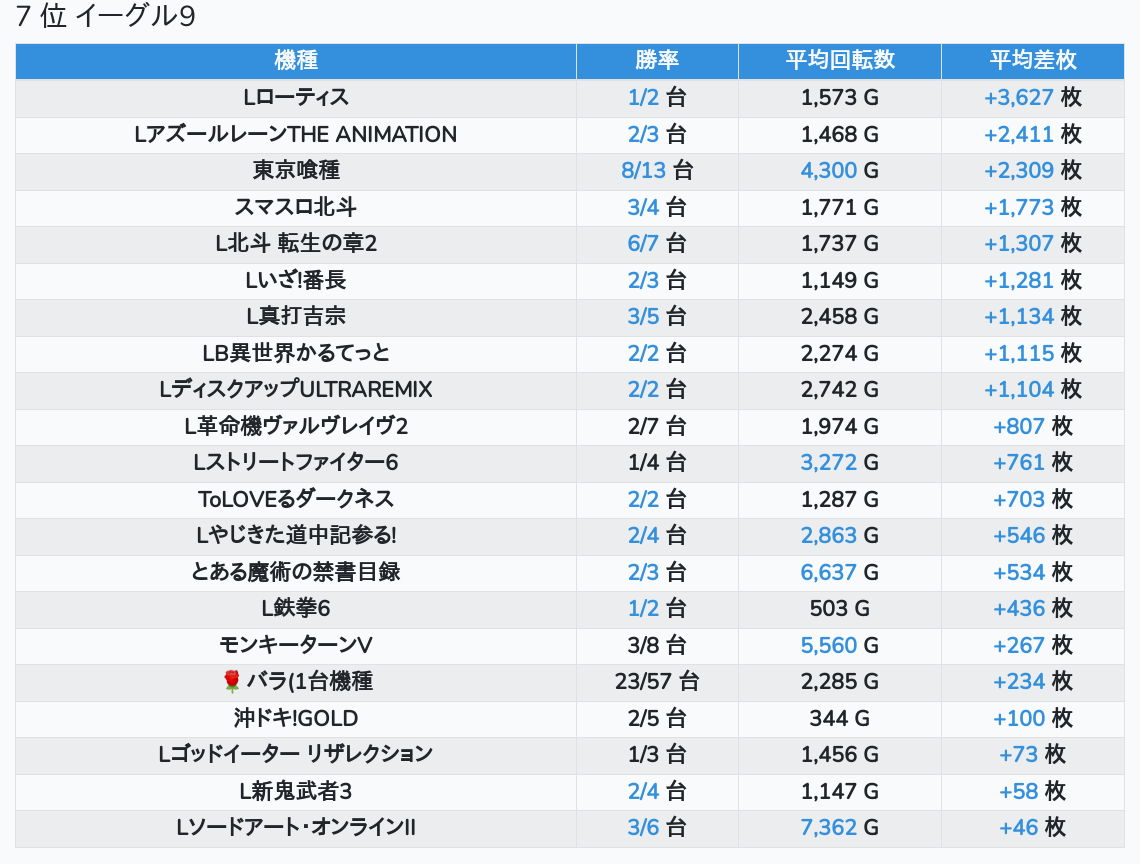Image resolution: width=1140 pixels, height=864 pixels.
Task: Click the 7 位 イーグル9 heading
Action: (106, 16)
